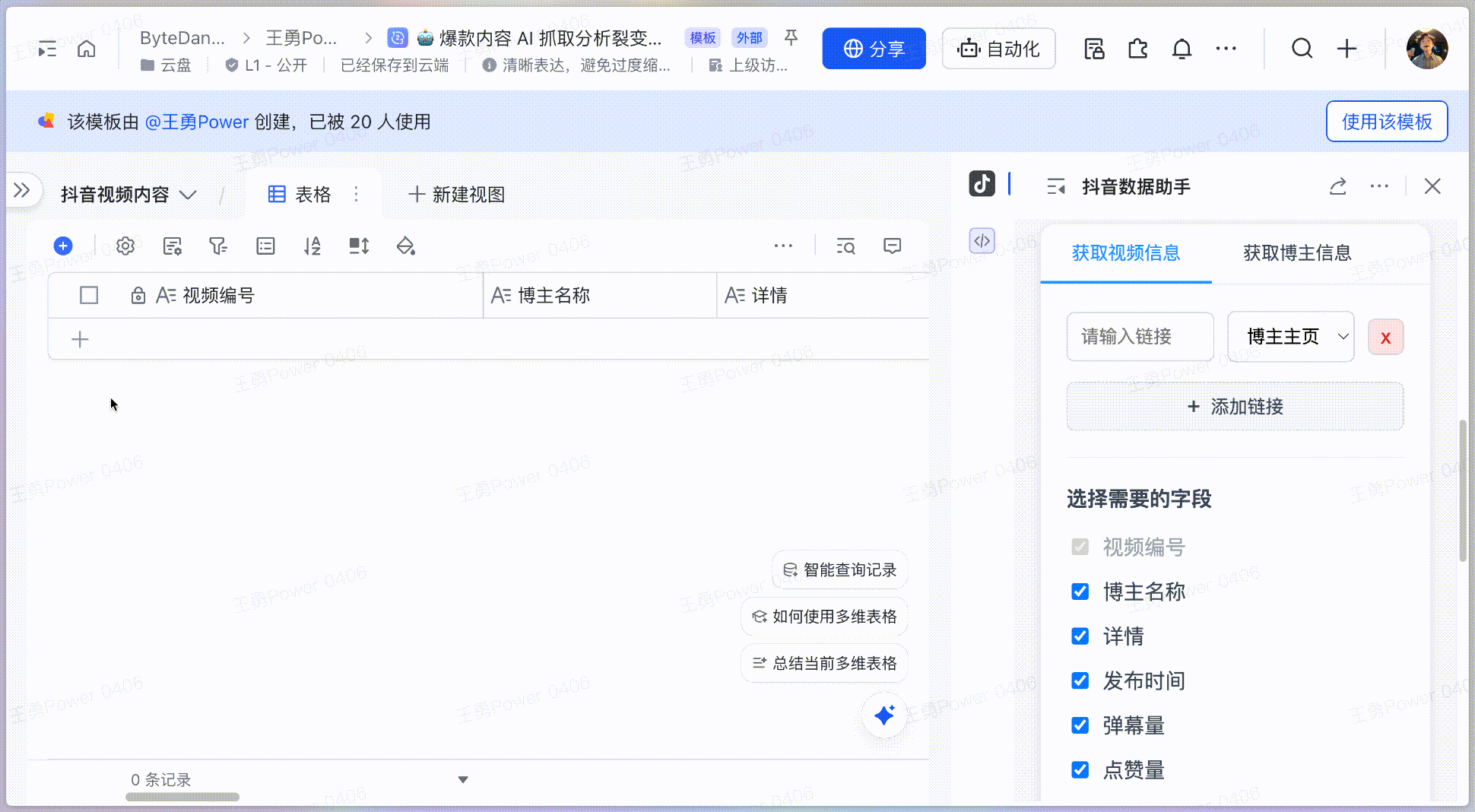The height and width of the screenshot is (812, 1475).
Task: Close the 抖音数据助手 panel
Action: click(x=1432, y=186)
